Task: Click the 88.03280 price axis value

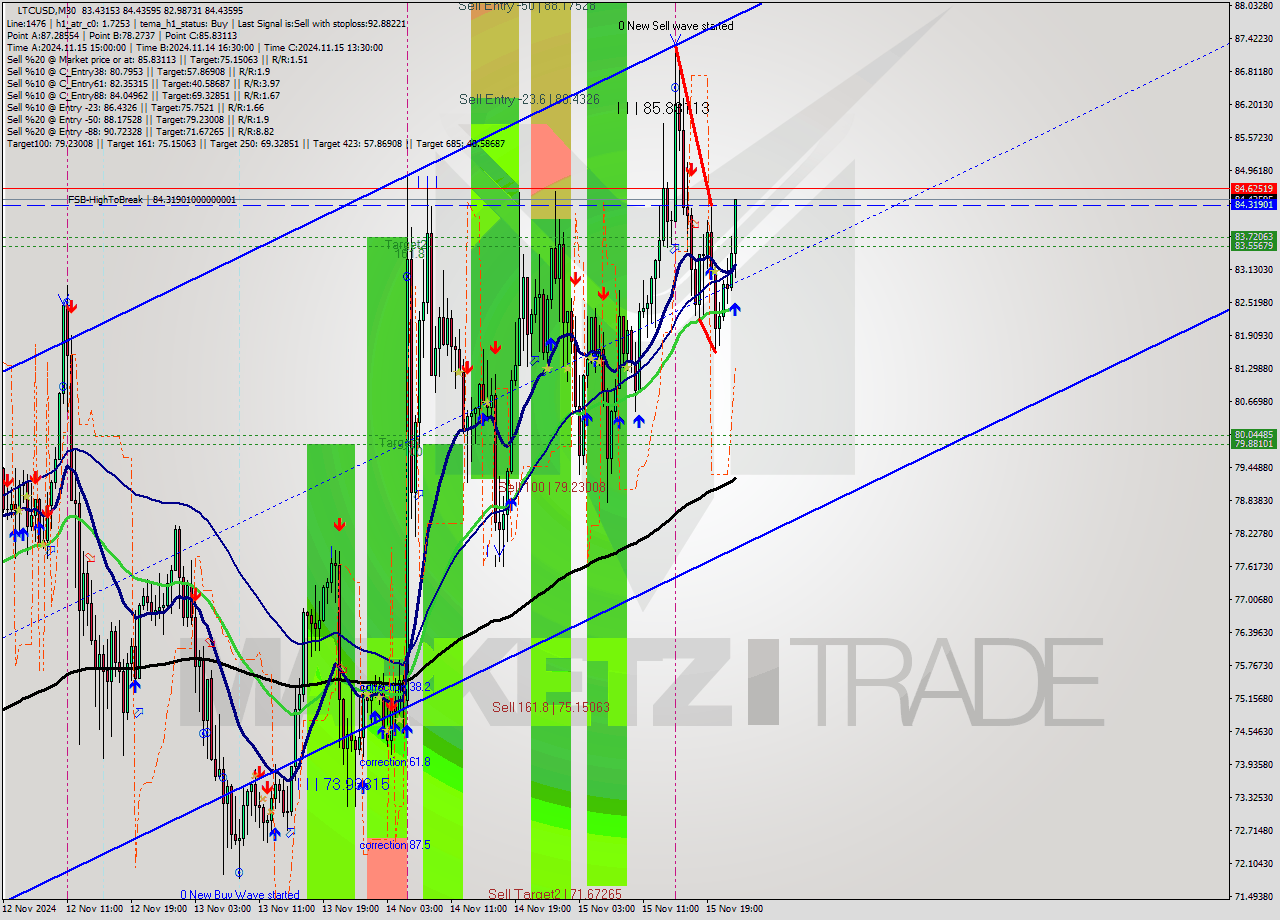Action: tap(1253, 5)
